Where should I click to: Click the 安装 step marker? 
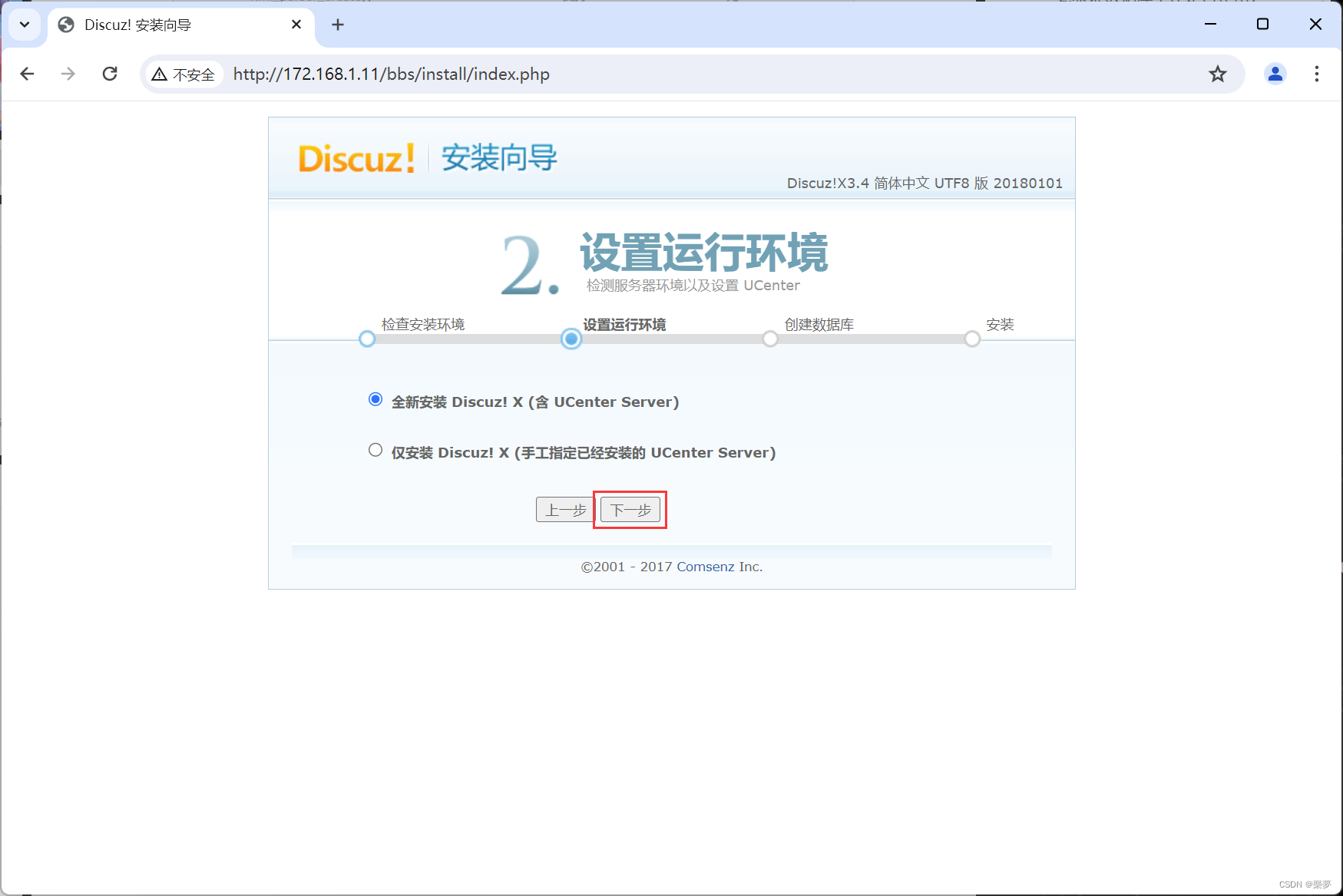tap(972, 339)
